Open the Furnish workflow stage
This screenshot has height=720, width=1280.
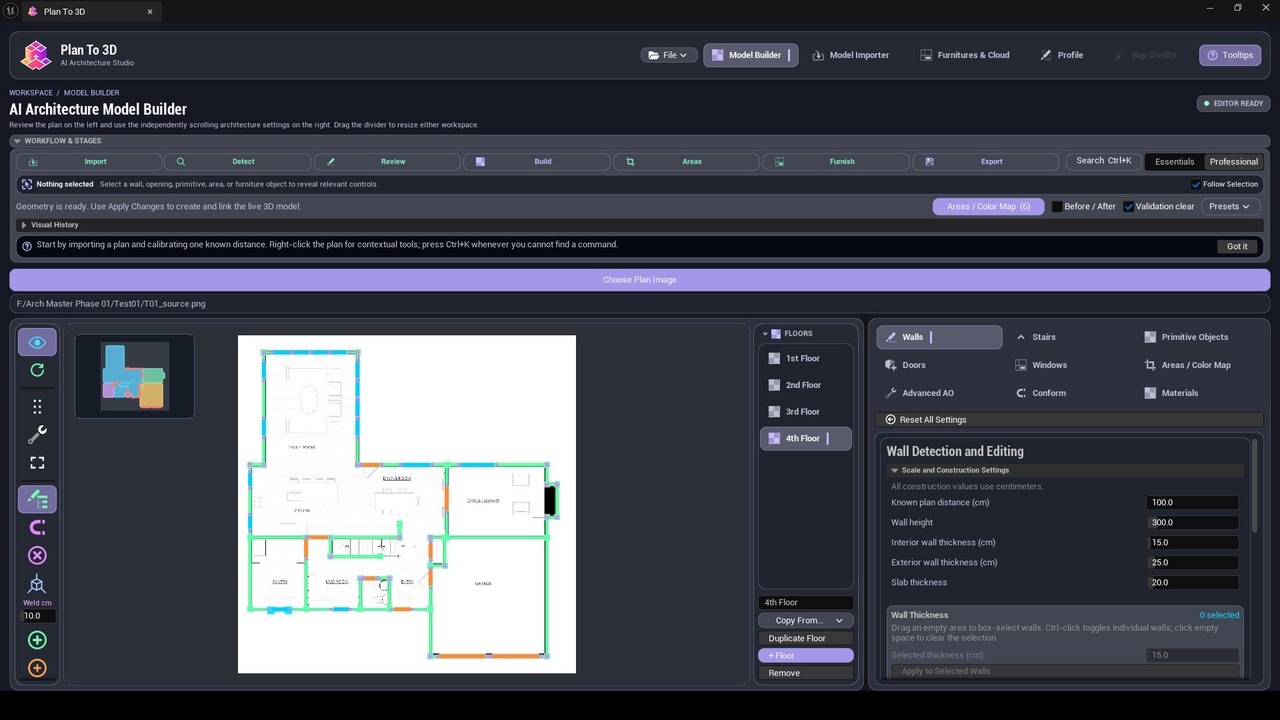[836, 161]
